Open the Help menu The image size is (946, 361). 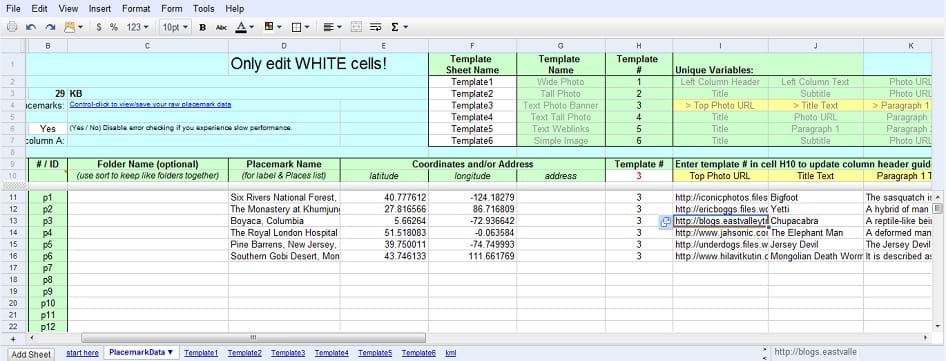point(235,9)
